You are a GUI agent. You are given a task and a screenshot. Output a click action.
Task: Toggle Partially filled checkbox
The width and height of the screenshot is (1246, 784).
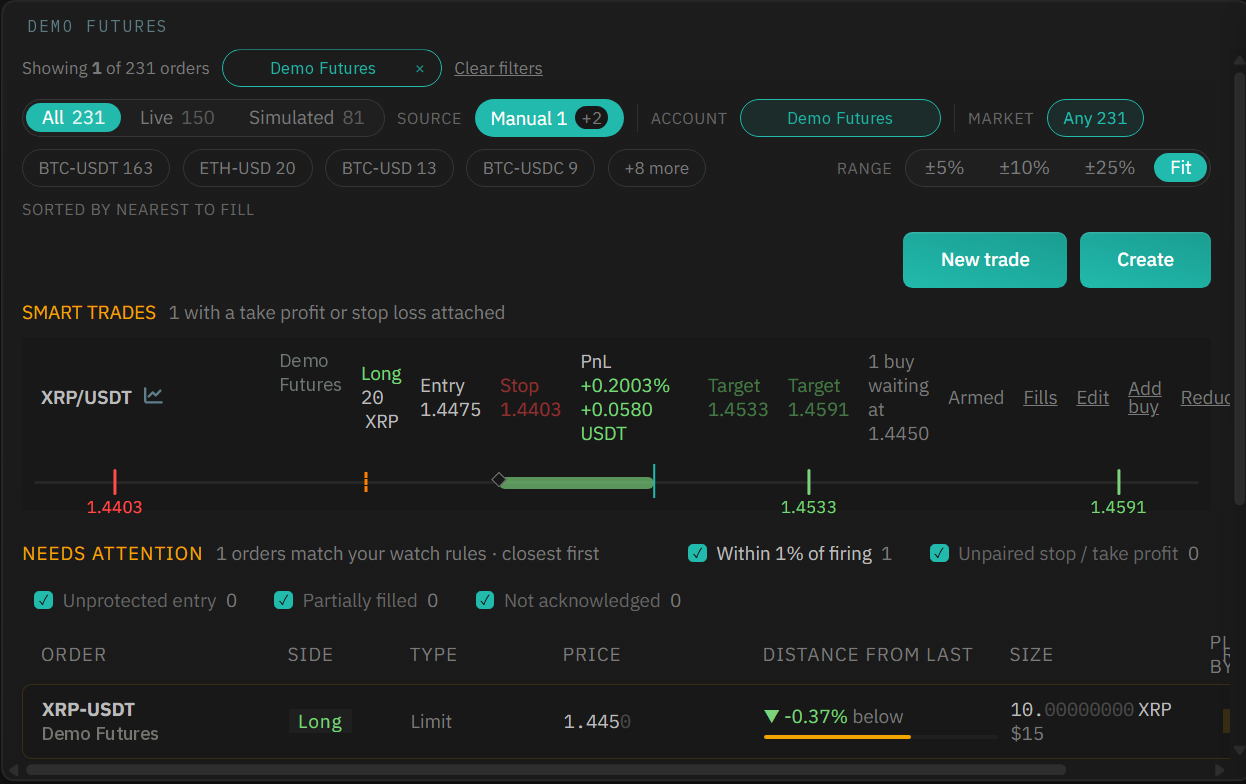click(x=284, y=600)
